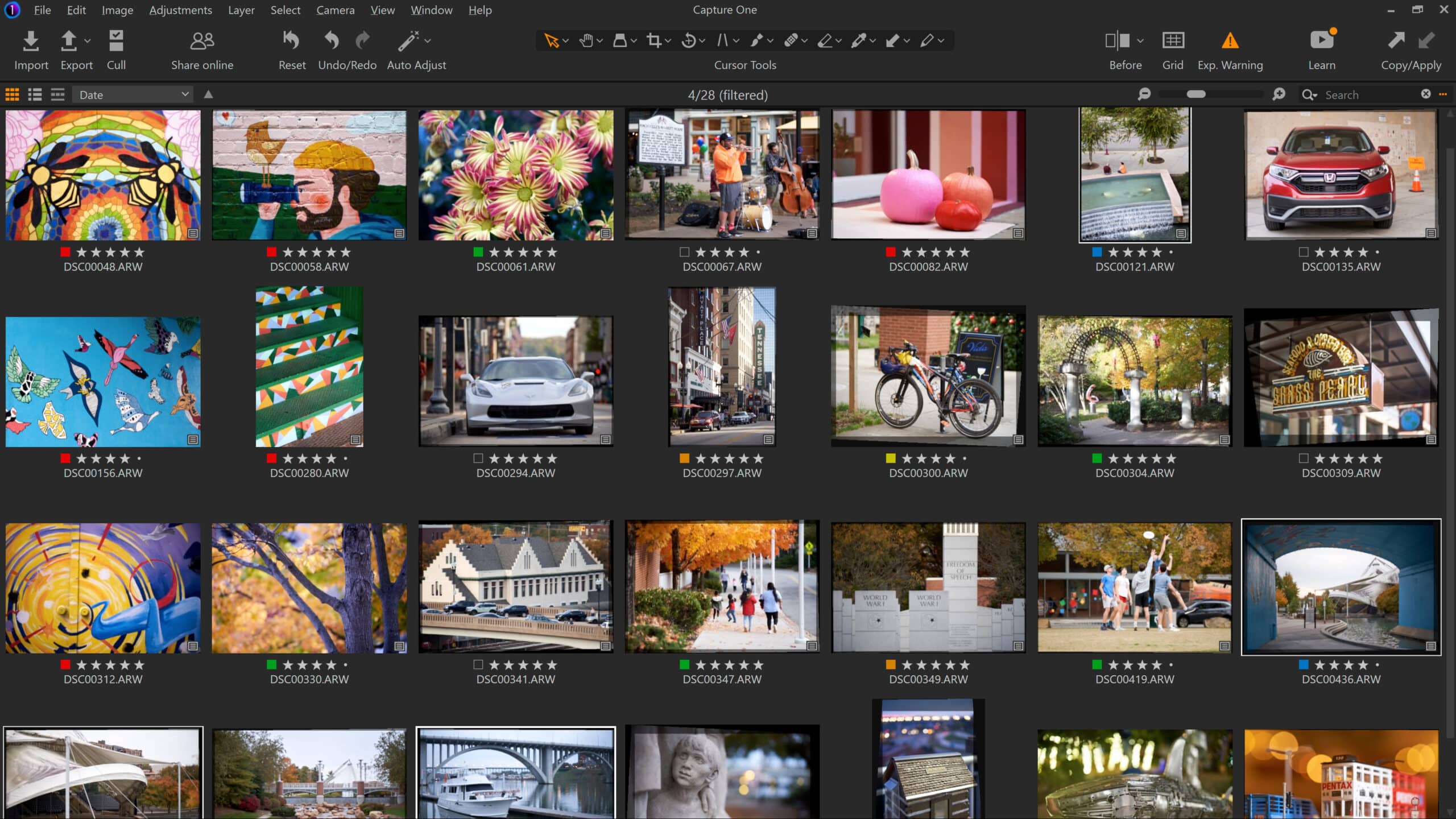The image size is (1456, 819).
Task: Select the Straighten cursor tool
Action: (x=724, y=40)
